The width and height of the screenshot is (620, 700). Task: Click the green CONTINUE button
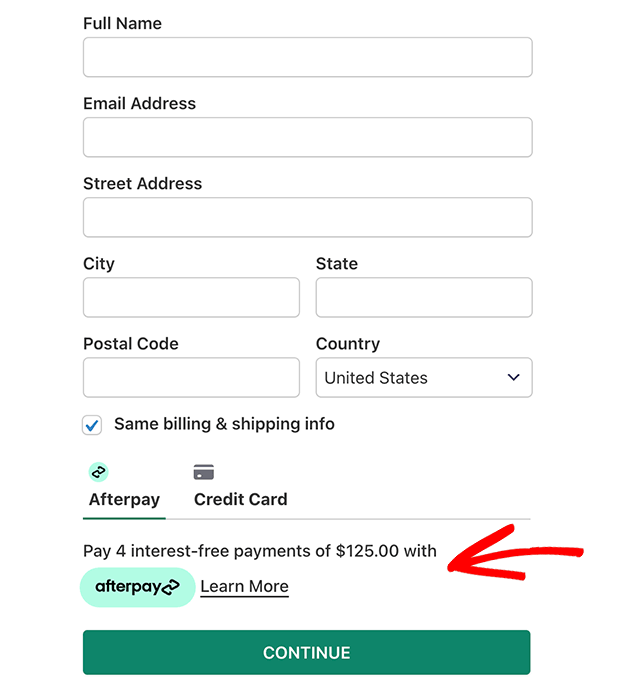(x=307, y=652)
